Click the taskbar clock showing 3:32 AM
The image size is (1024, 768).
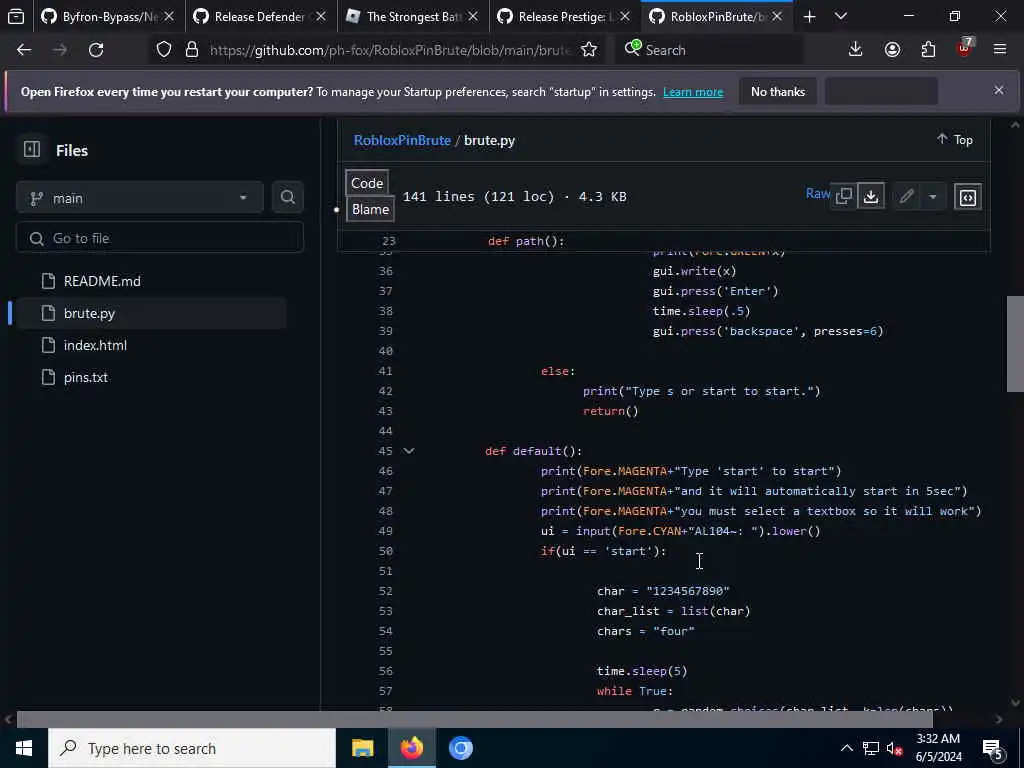pyautogui.click(x=938, y=748)
